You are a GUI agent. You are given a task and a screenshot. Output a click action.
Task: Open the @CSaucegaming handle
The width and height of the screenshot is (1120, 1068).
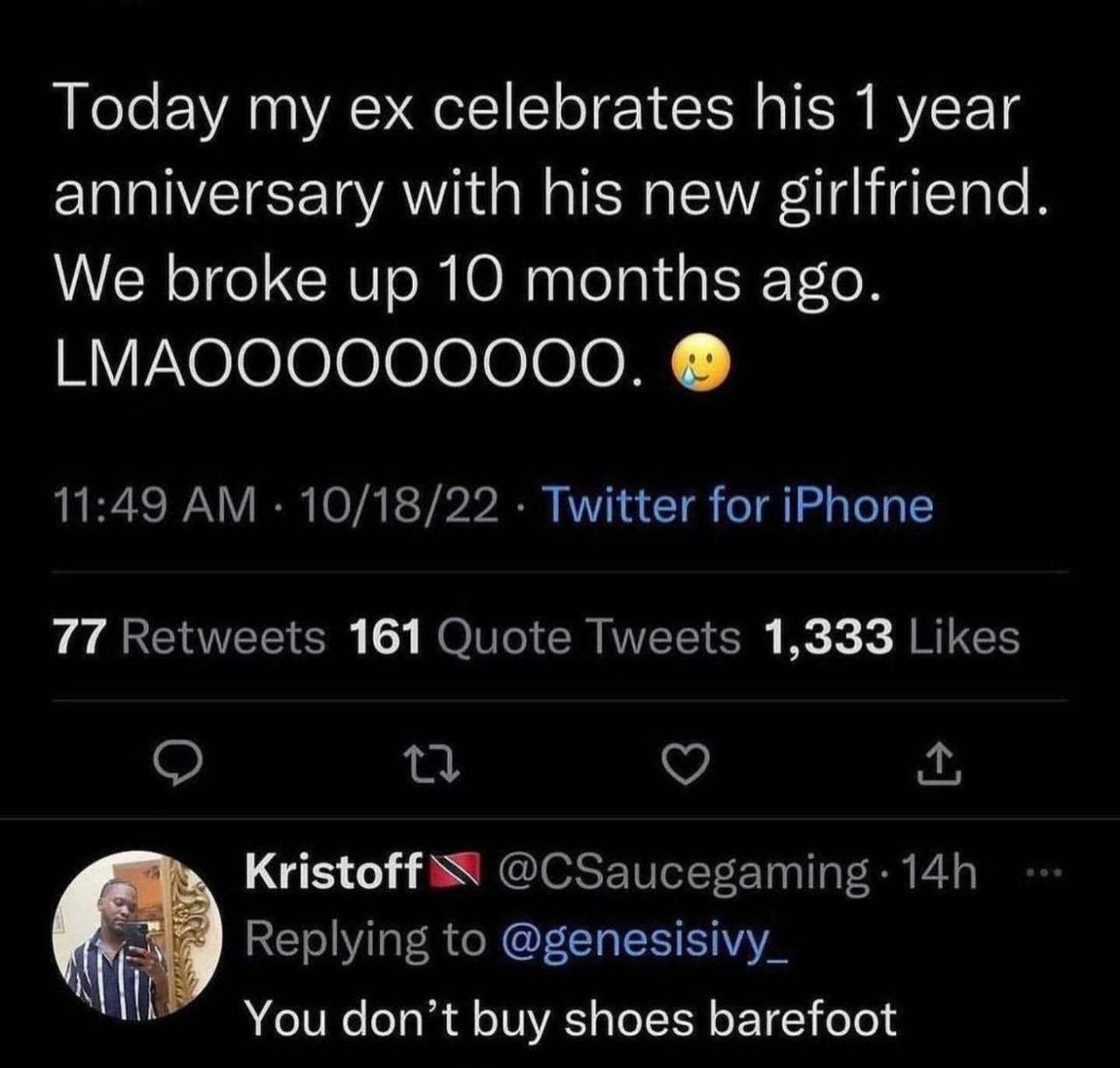[x=683, y=872]
